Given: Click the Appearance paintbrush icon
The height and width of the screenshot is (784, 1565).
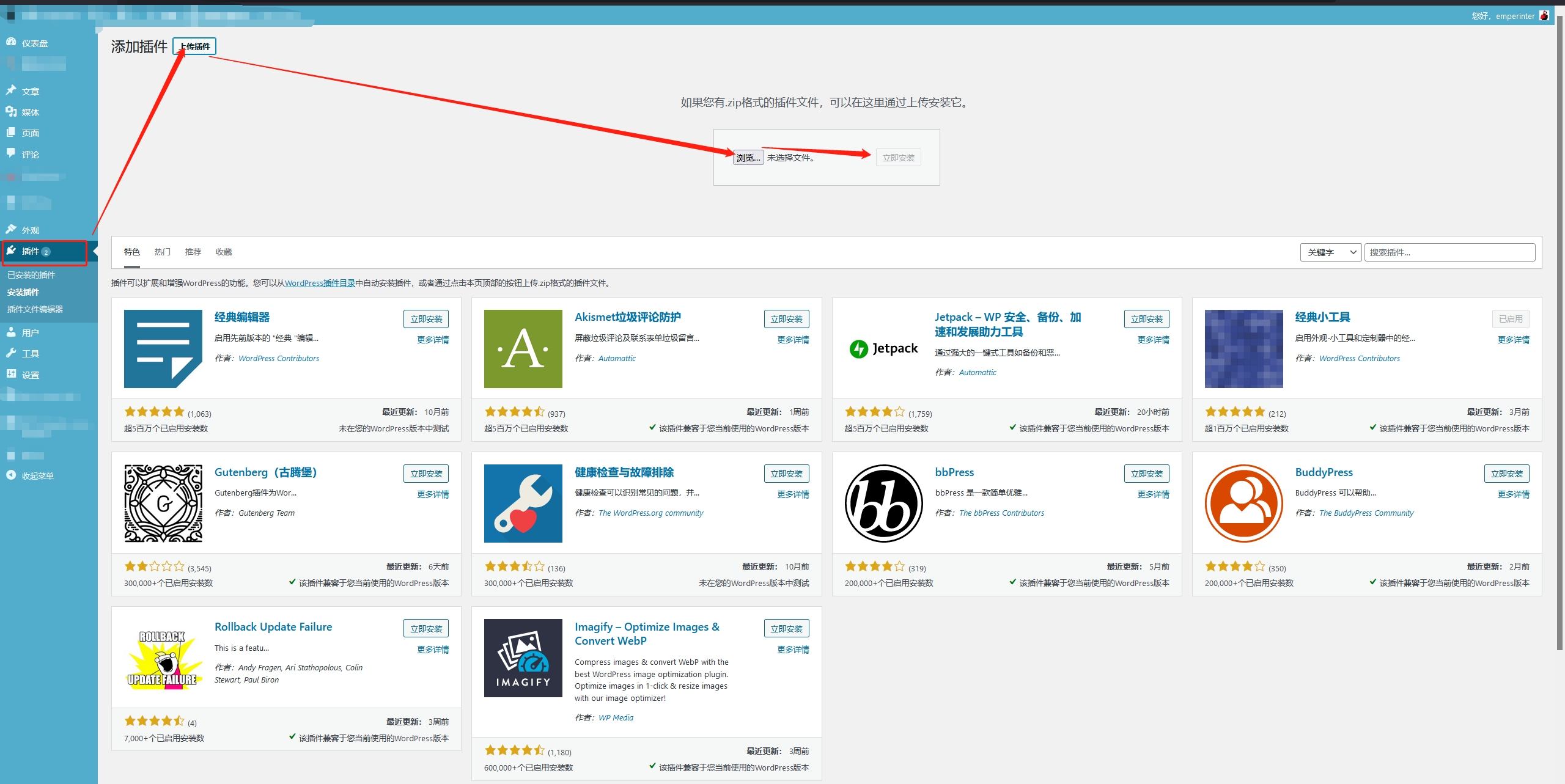Looking at the screenshot, I should (11, 229).
